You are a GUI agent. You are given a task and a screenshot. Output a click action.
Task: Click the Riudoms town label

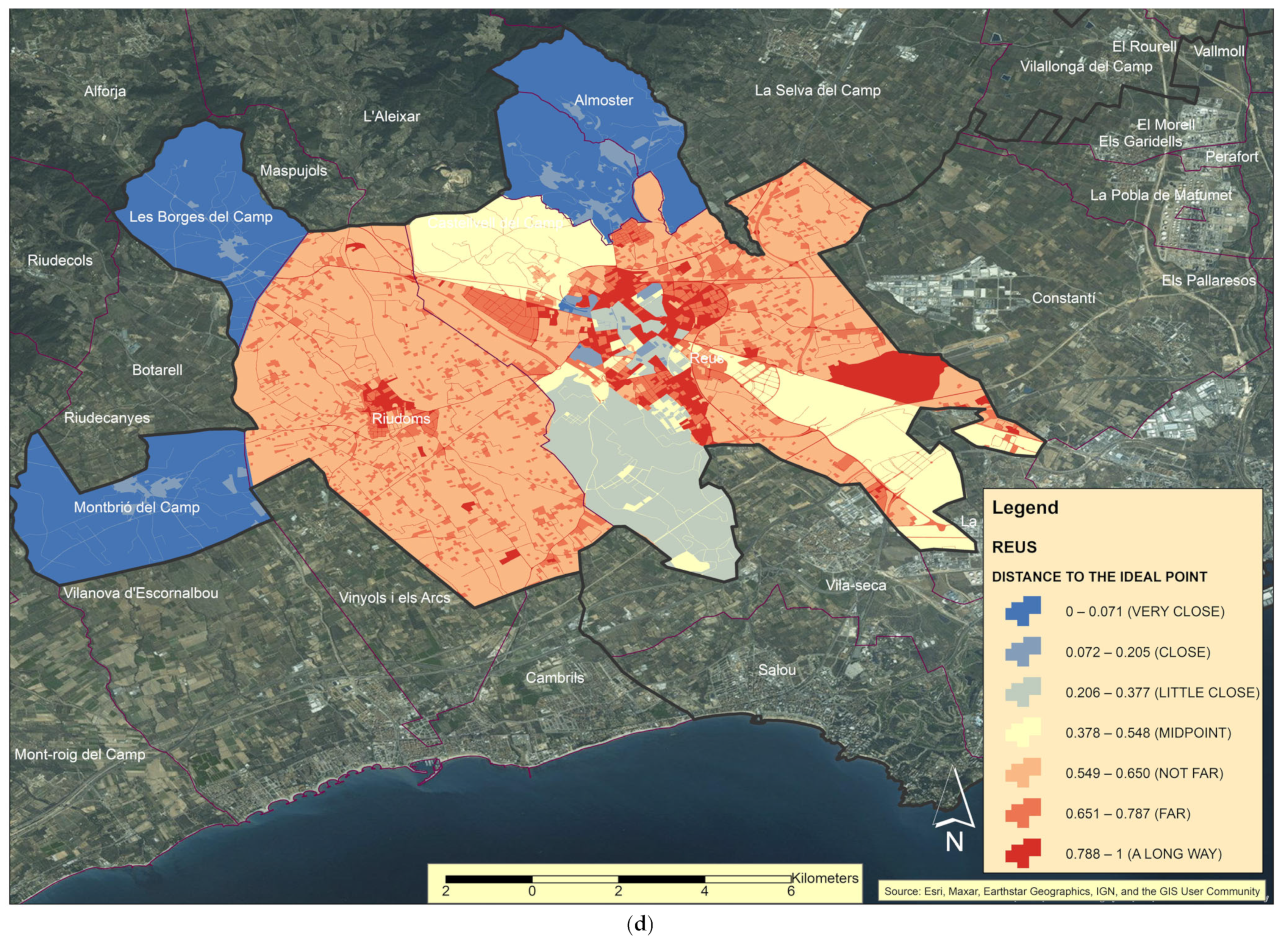coord(401,419)
